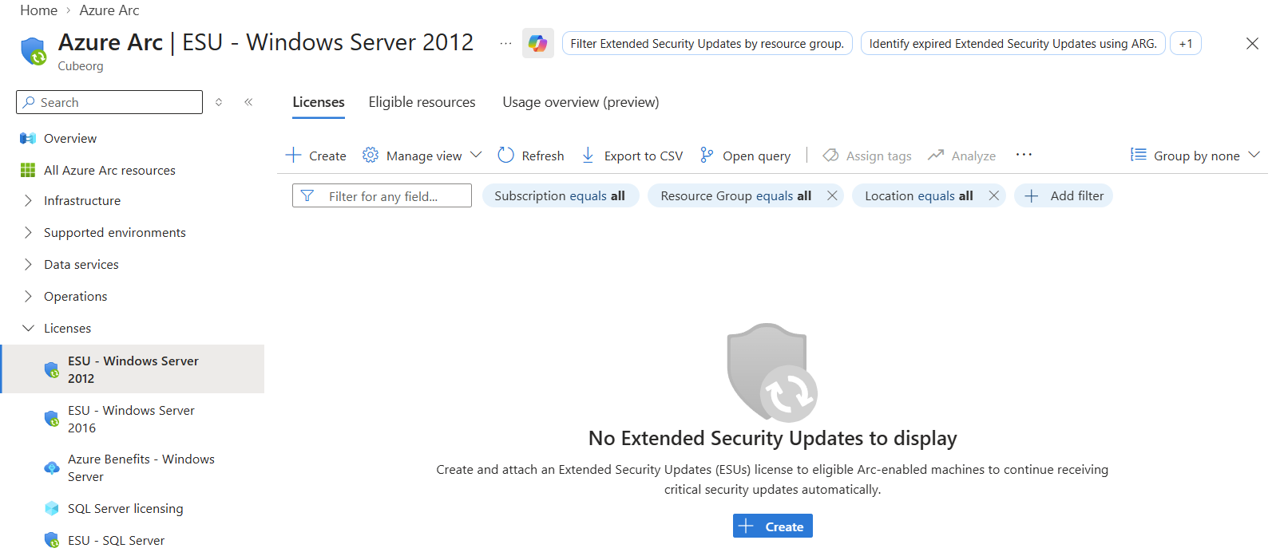Click All Azure Arc resources grid icon
The height and width of the screenshot is (552, 1280).
(28, 170)
